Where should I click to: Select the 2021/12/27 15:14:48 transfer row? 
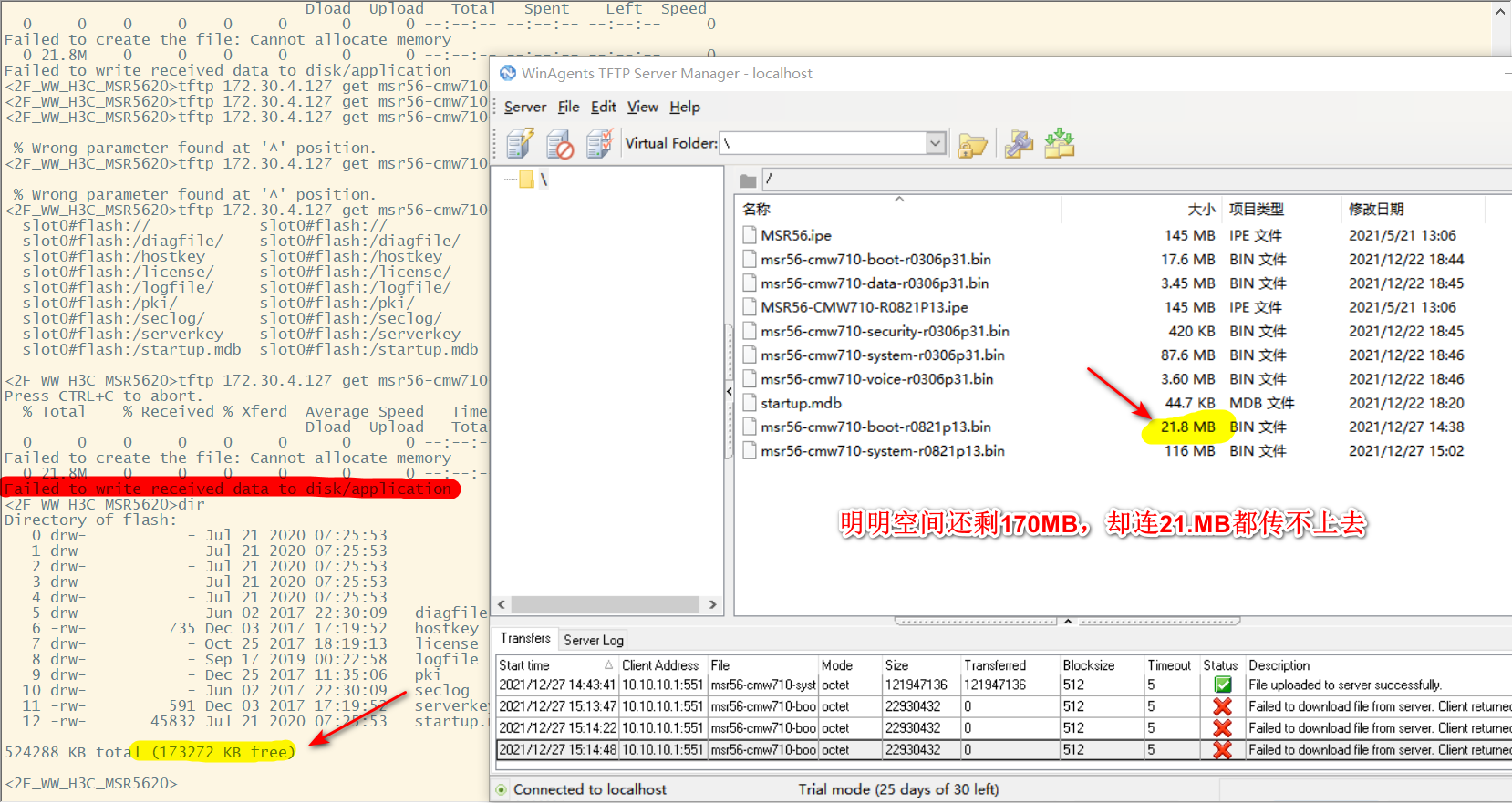tap(1003, 750)
